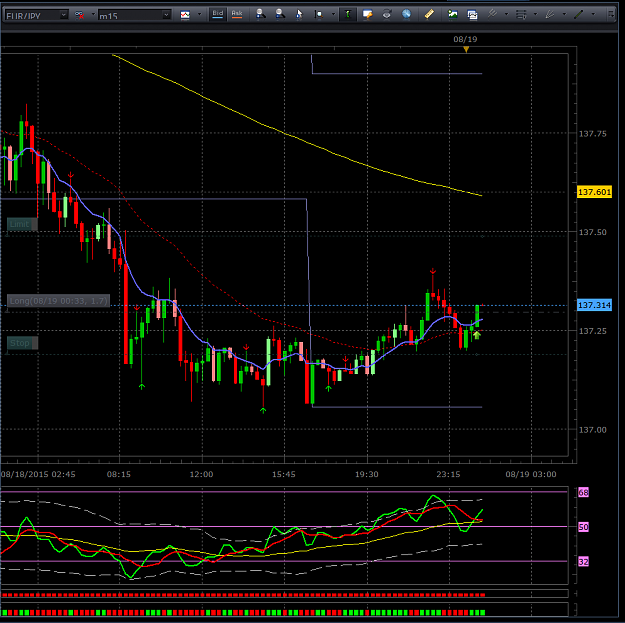625x623 pixels.
Task: Click the 137.75 price axis label
Action: tap(592, 134)
